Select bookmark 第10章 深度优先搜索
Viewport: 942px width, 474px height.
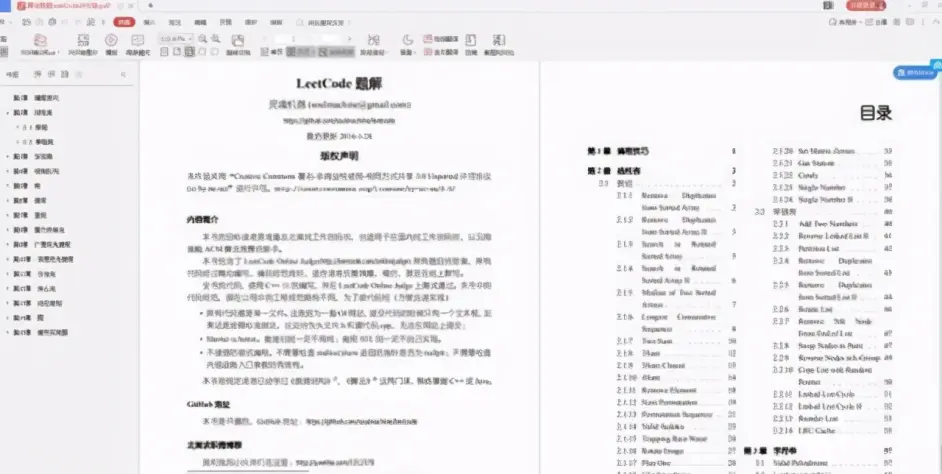[x=43, y=260]
